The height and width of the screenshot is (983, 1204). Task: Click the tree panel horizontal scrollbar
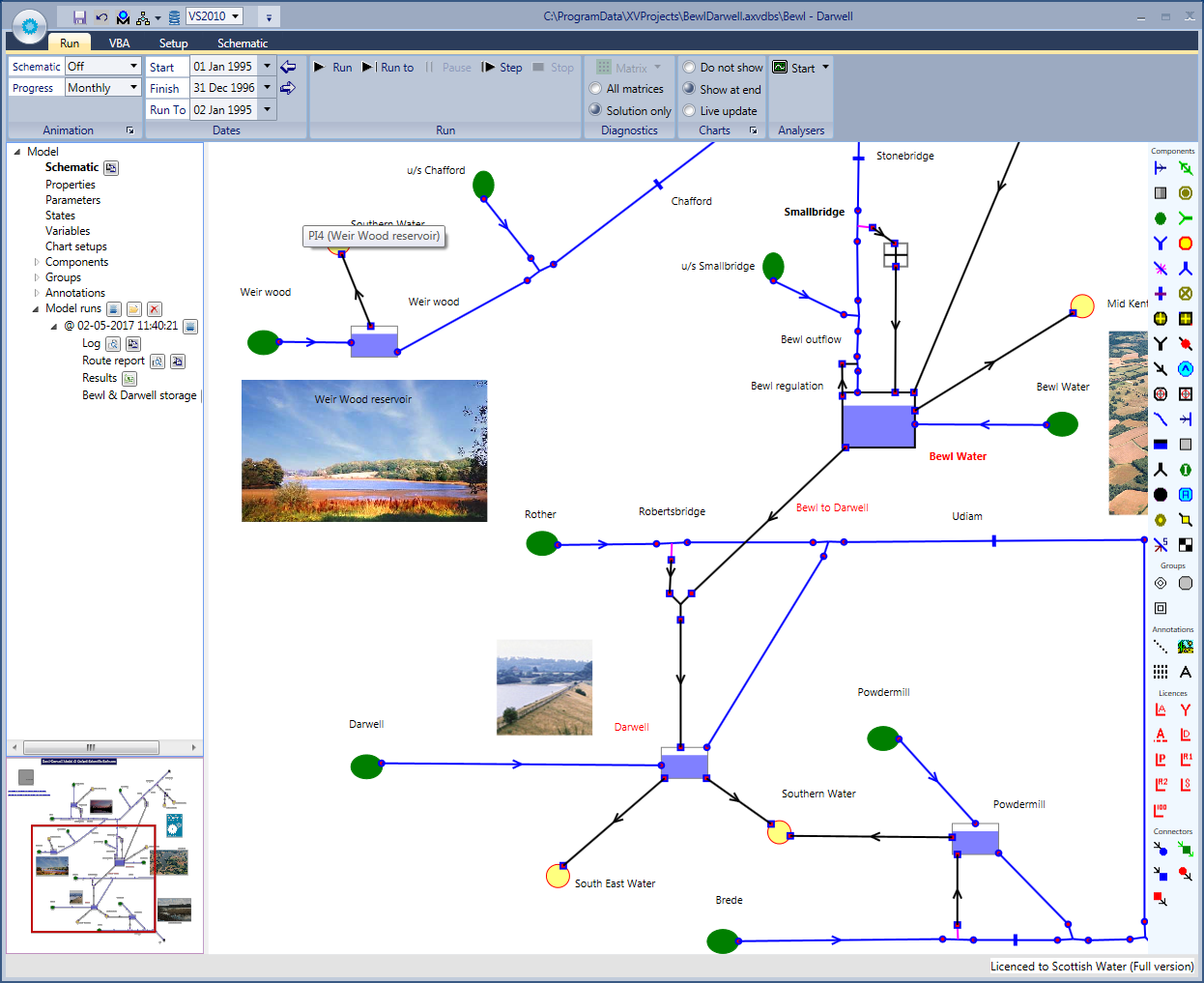tap(92, 747)
